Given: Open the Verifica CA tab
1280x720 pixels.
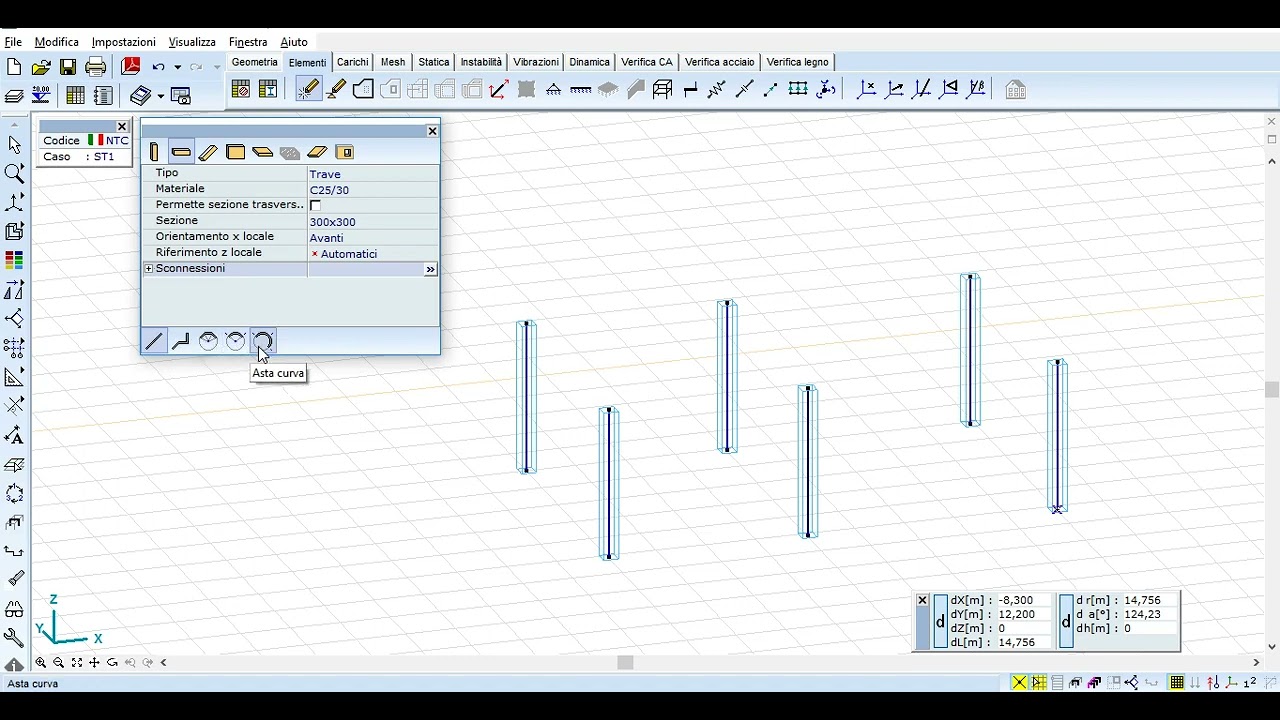Looking at the screenshot, I should point(647,62).
